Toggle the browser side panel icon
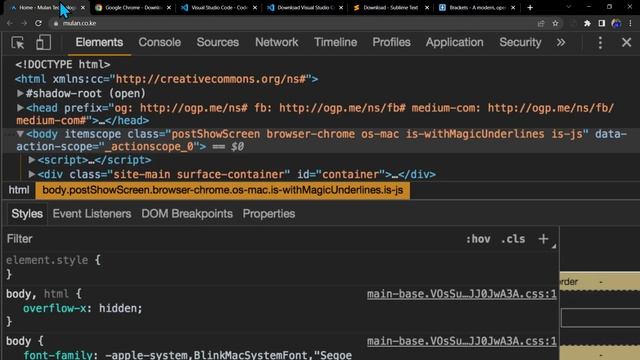640x360 pixels. click(602, 23)
